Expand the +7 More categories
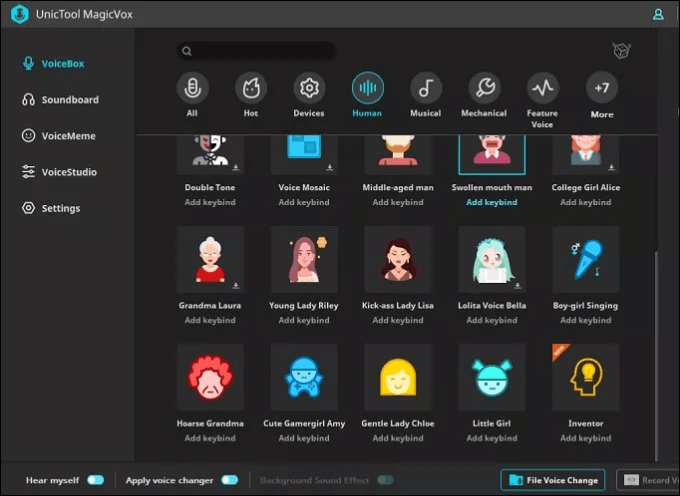The height and width of the screenshot is (496, 680). coord(601,89)
